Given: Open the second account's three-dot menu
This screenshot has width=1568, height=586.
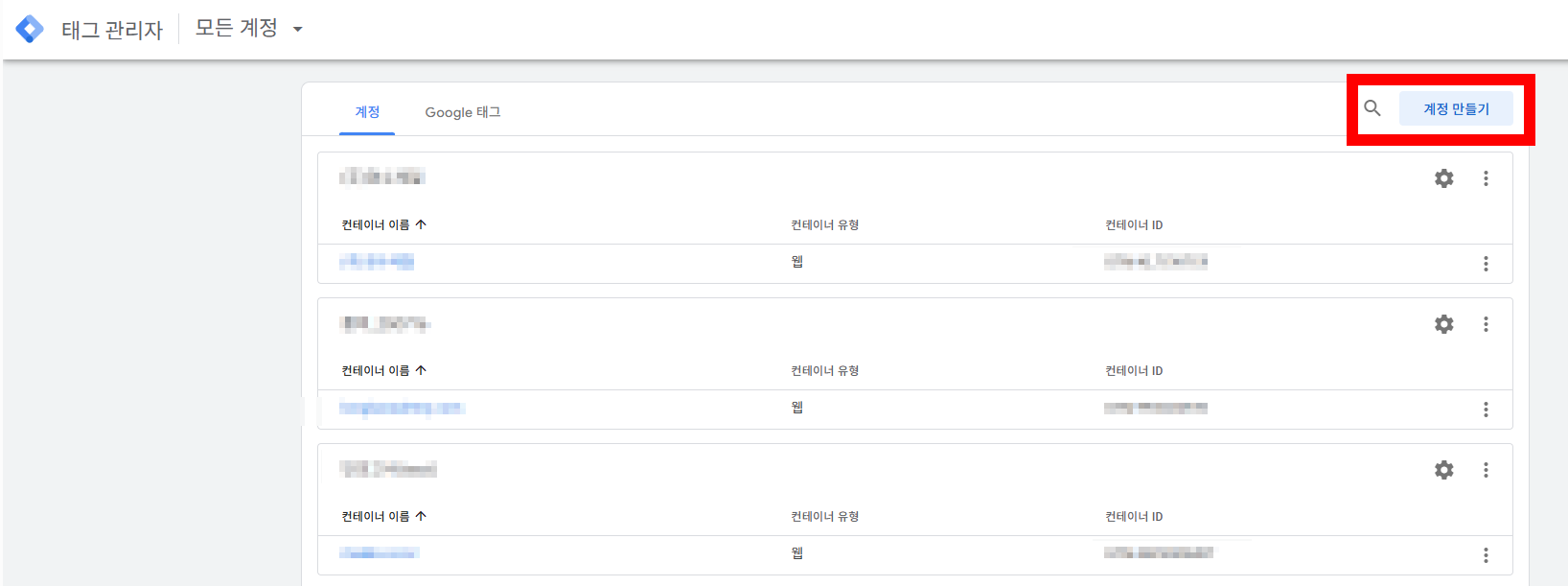Looking at the screenshot, I should pos(1487,324).
